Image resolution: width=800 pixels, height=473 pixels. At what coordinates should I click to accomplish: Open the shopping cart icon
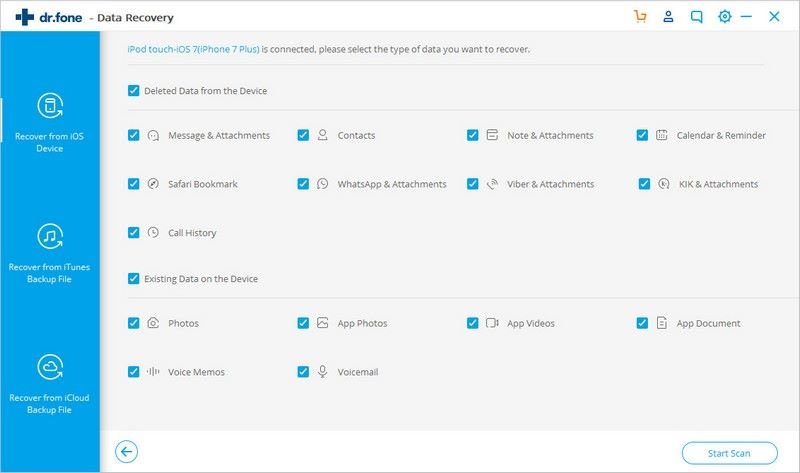640,17
